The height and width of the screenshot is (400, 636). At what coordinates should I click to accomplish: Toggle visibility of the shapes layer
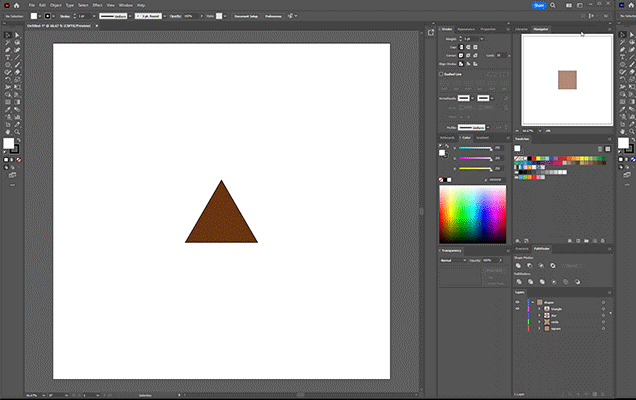(517, 301)
